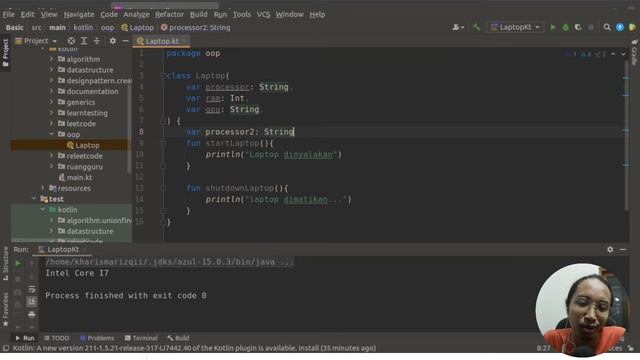Collapse all icon in Project panel header
This screenshot has width=640, height=360.
(x=97, y=41)
